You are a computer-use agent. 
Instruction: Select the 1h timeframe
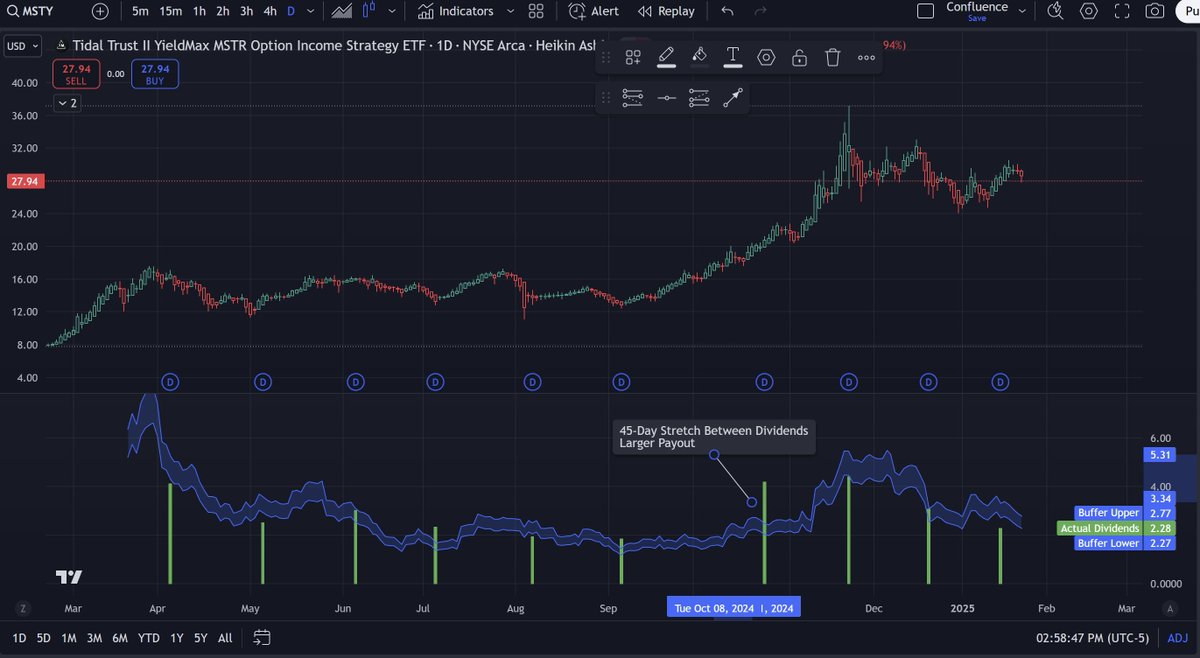pos(200,11)
